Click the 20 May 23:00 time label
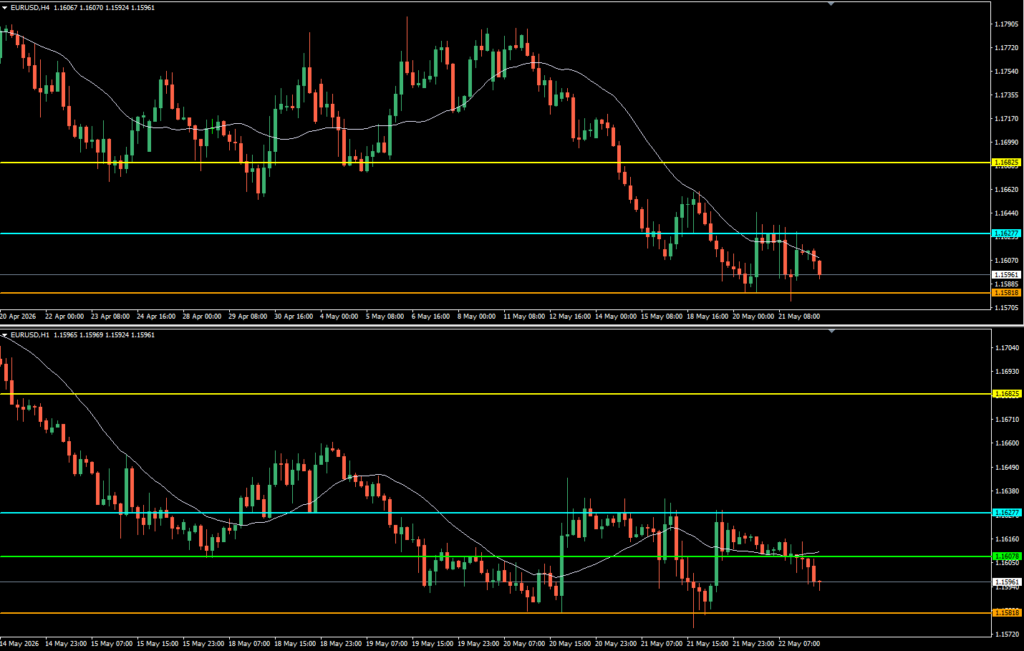Viewport: 1024px width, 651px height. (616, 643)
